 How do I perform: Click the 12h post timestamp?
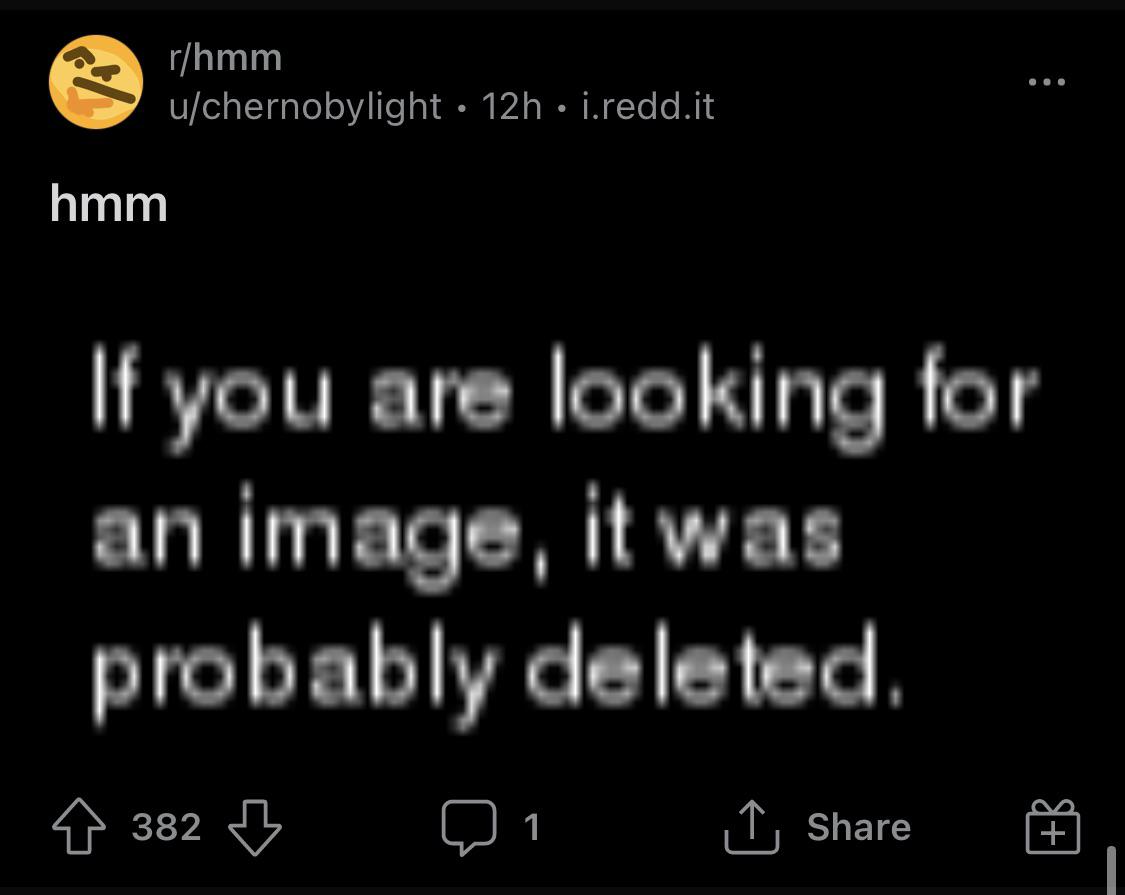(x=511, y=106)
